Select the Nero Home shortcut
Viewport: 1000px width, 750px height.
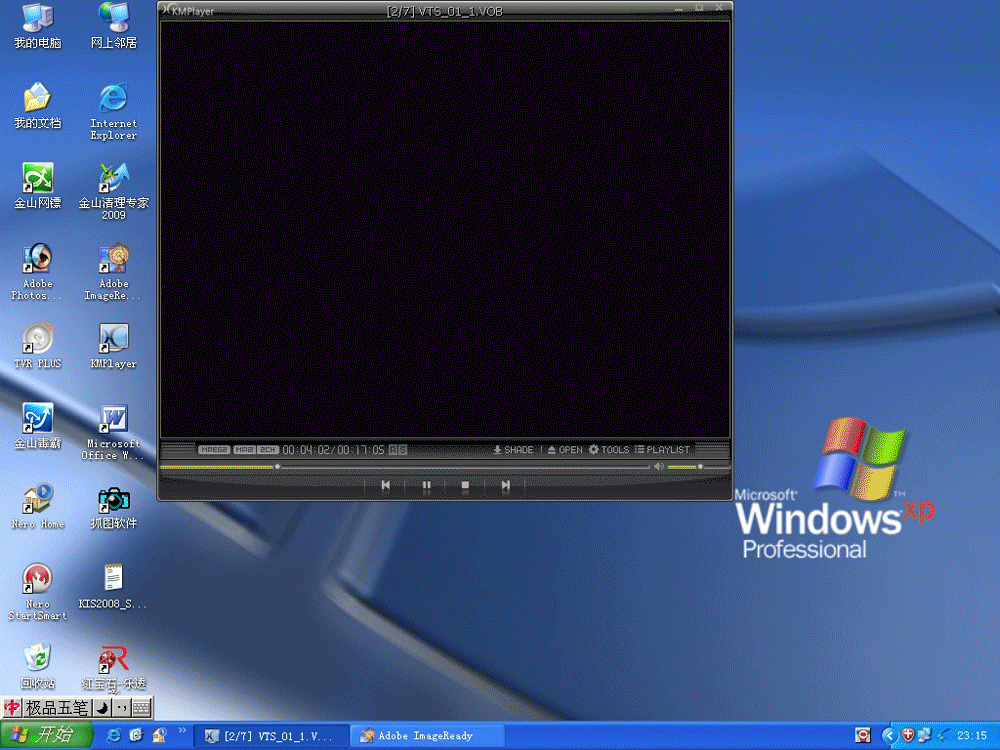click(x=38, y=506)
